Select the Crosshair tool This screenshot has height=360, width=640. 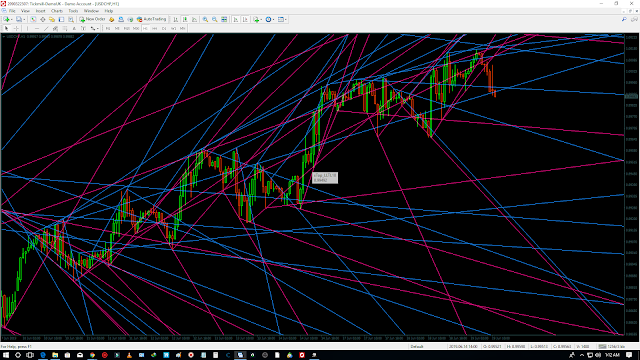coord(16,28)
